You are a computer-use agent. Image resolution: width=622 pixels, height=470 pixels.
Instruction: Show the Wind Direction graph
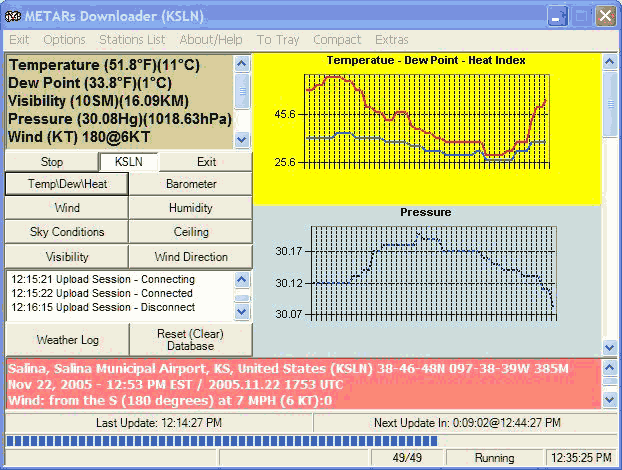(191, 257)
